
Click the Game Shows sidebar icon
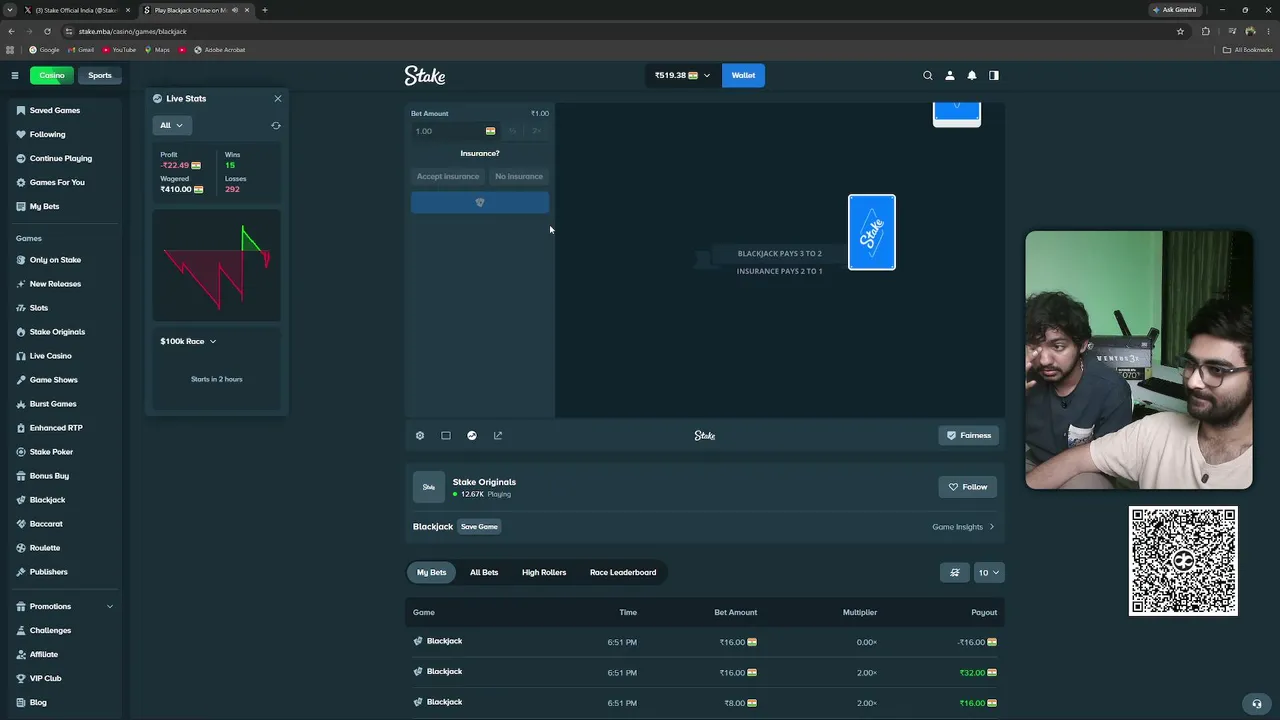tap(21, 380)
